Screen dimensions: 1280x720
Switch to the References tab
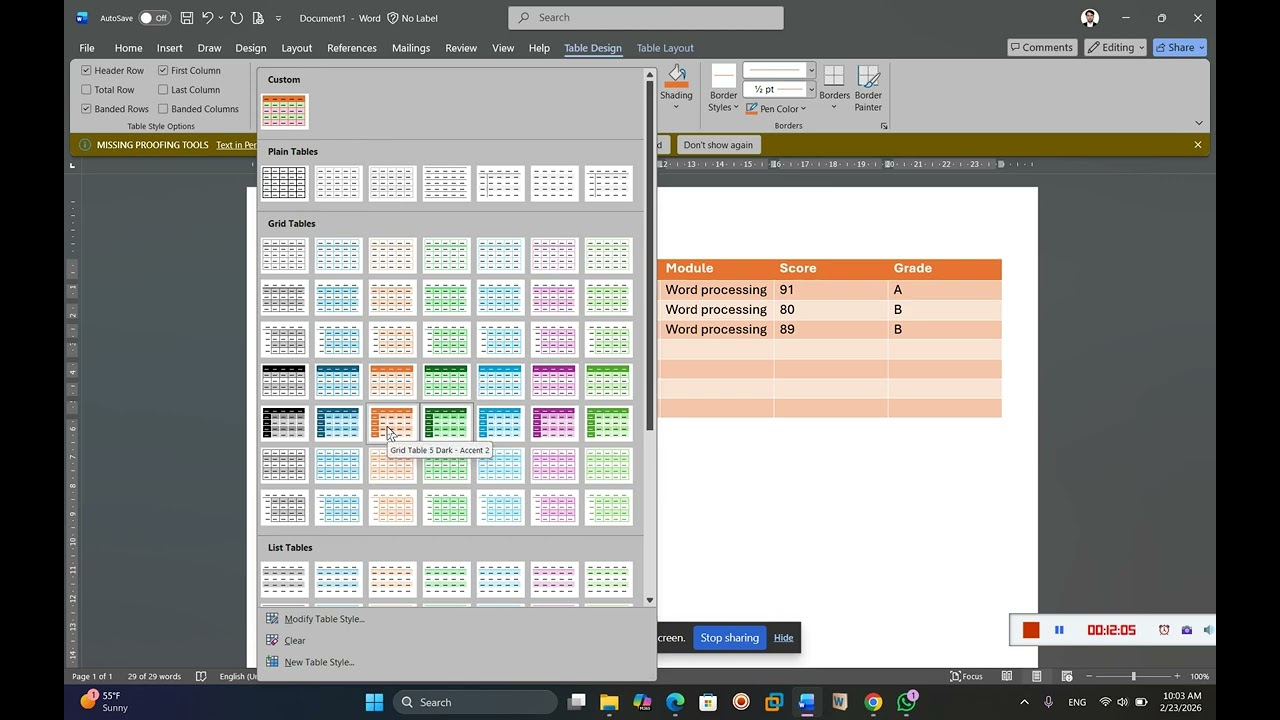click(352, 48)
